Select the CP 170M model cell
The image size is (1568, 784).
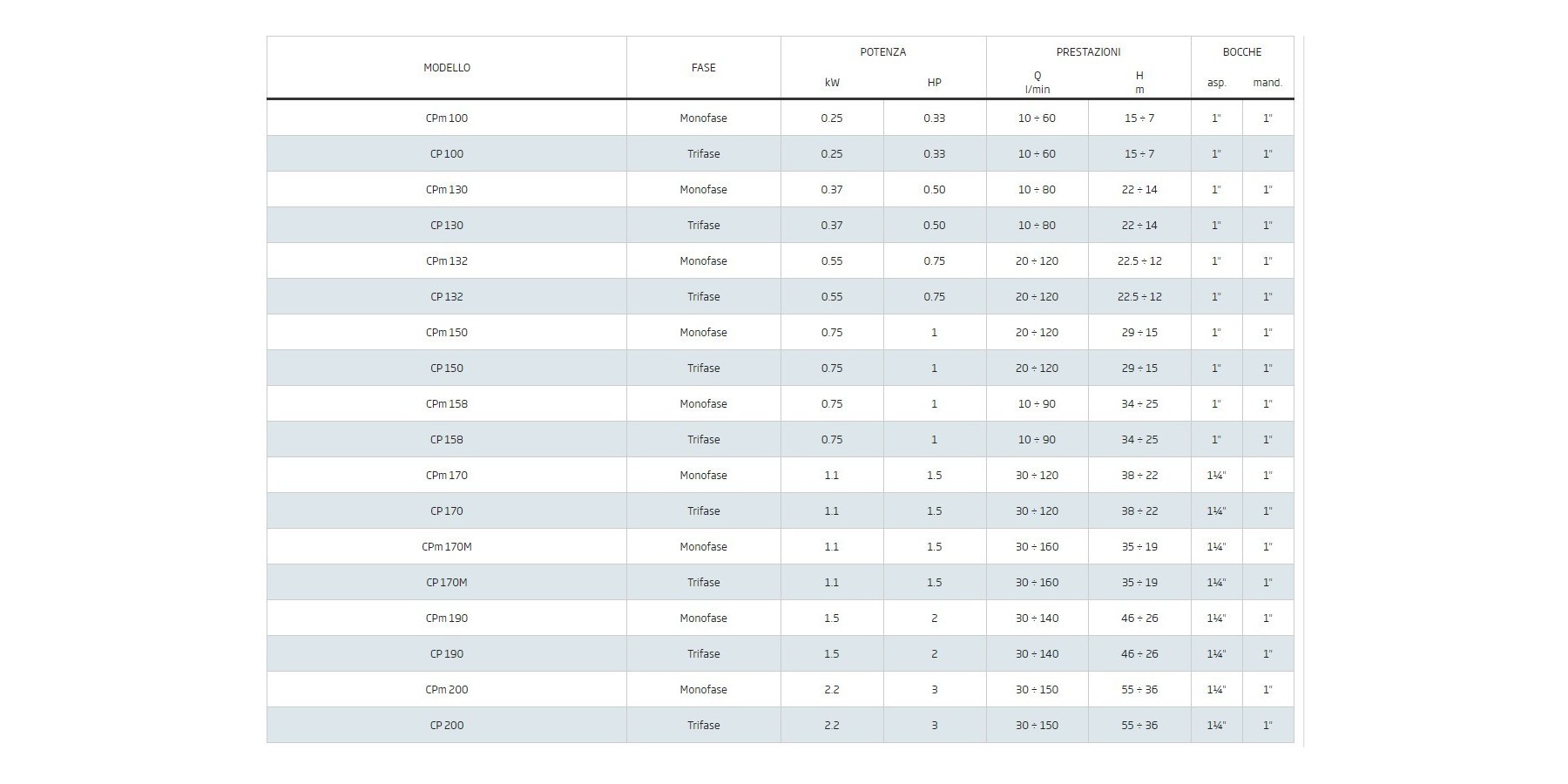pyautogui.click(x=447, y=583)
